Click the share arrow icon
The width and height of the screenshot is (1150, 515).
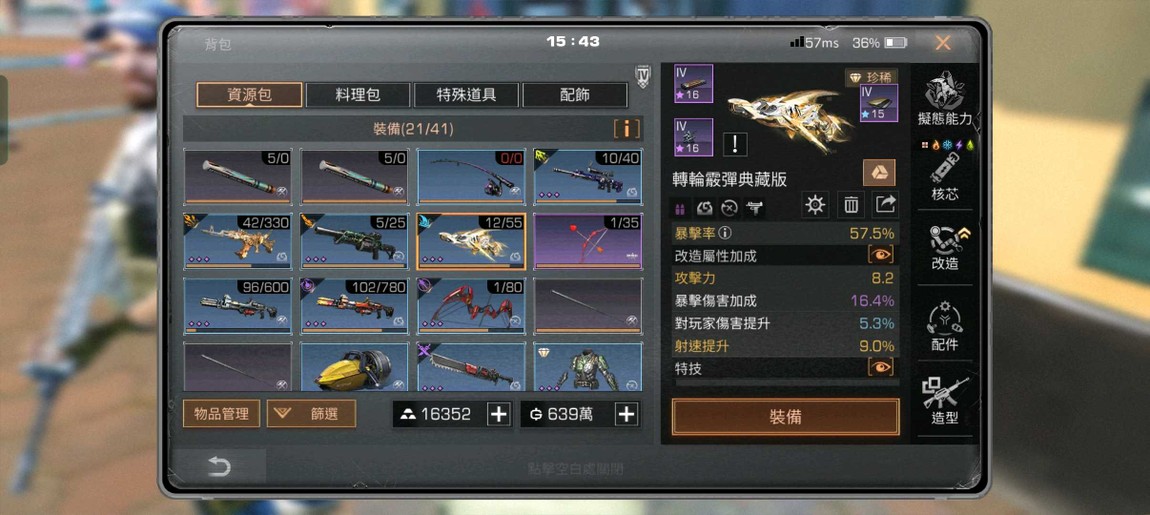(x=885, y=205)
